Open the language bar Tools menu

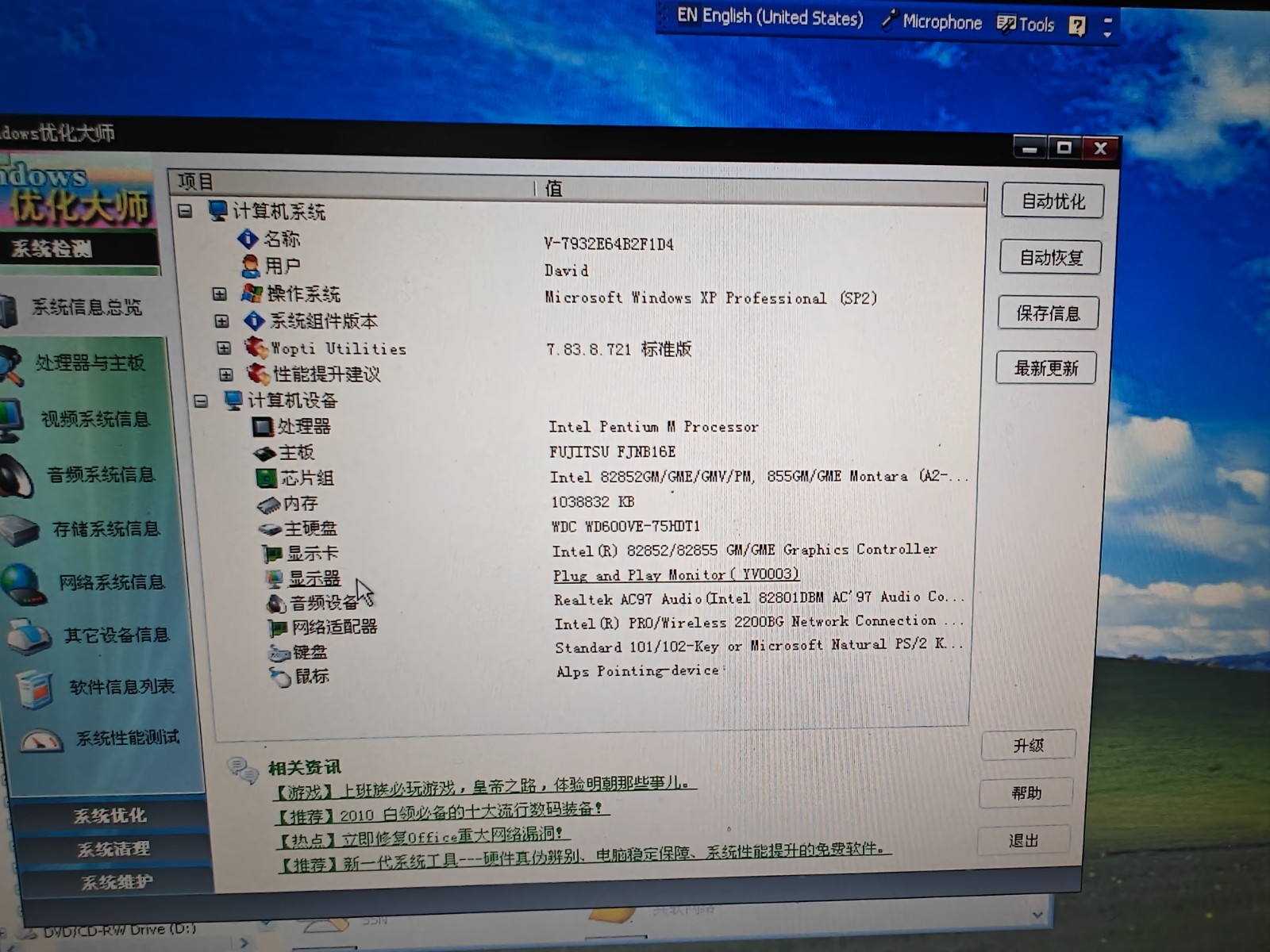[x=1026, y=25]
